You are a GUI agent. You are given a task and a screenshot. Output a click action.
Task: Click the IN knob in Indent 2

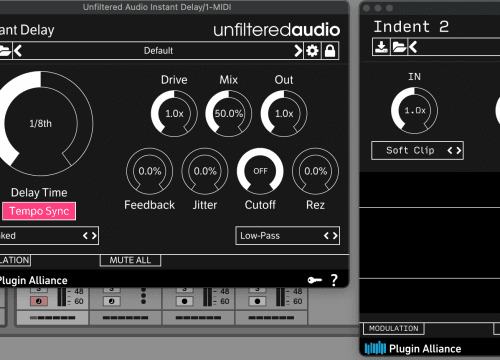tap(414, 110)
